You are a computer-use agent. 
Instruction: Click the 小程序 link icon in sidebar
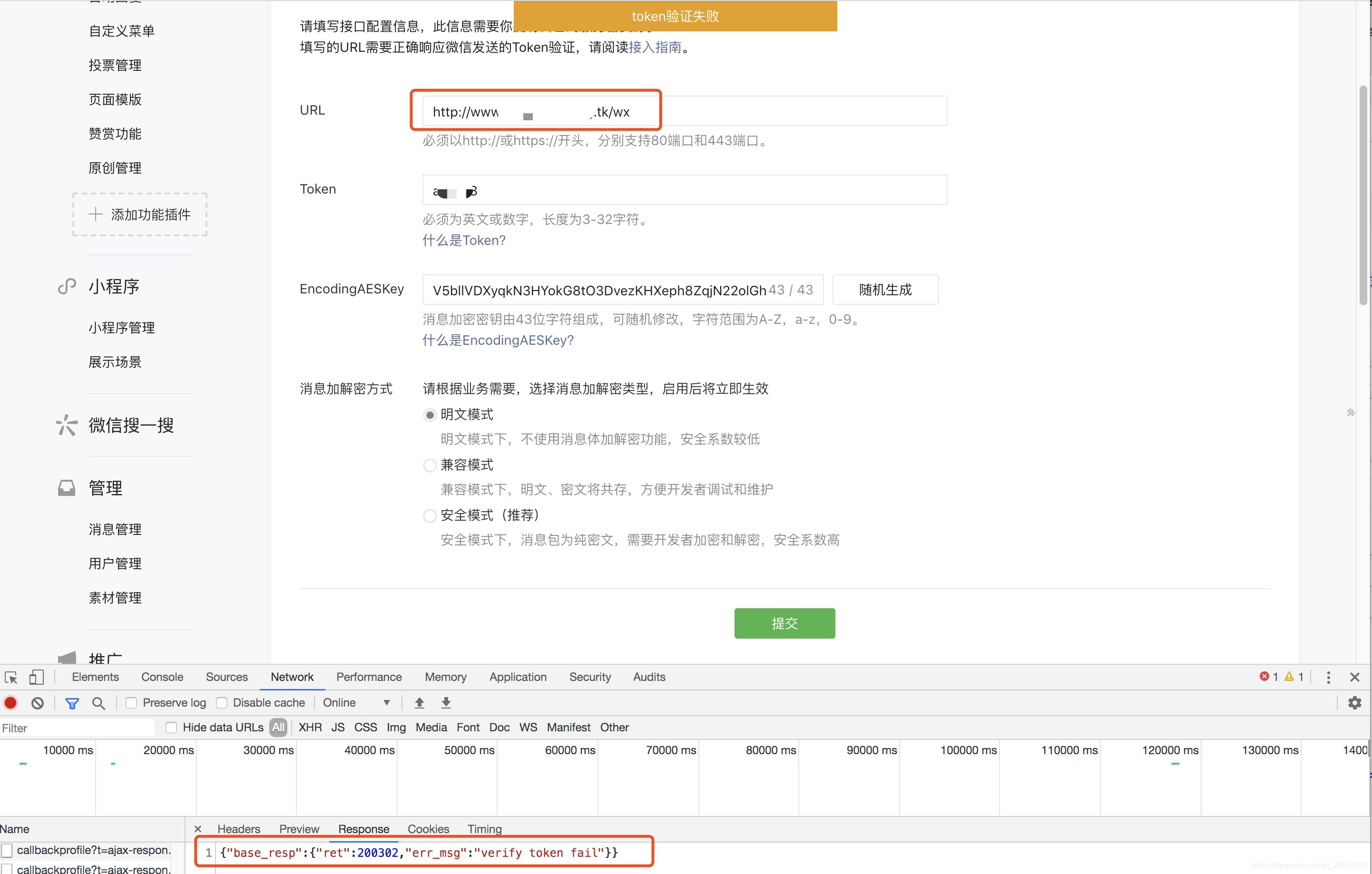(x=67, y=286)
